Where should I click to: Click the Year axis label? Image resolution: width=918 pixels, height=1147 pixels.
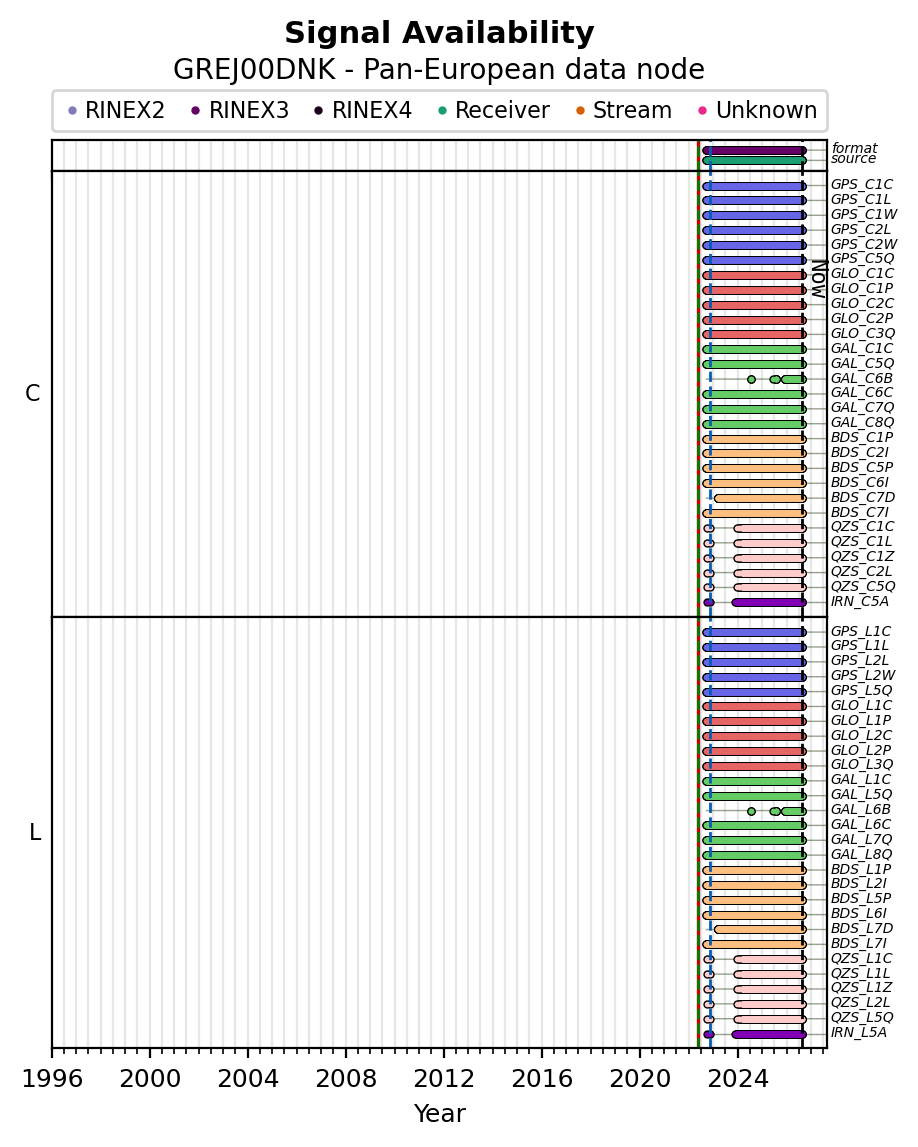tap(440, 1113)
